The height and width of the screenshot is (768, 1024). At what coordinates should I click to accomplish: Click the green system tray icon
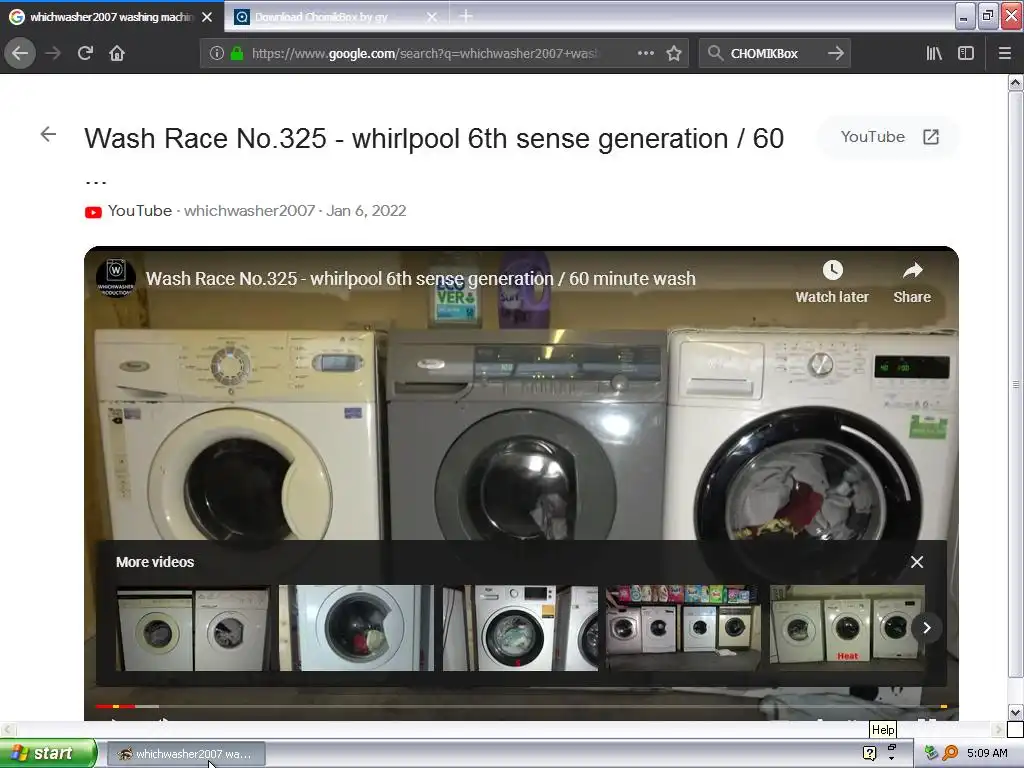tap(931, 753)
